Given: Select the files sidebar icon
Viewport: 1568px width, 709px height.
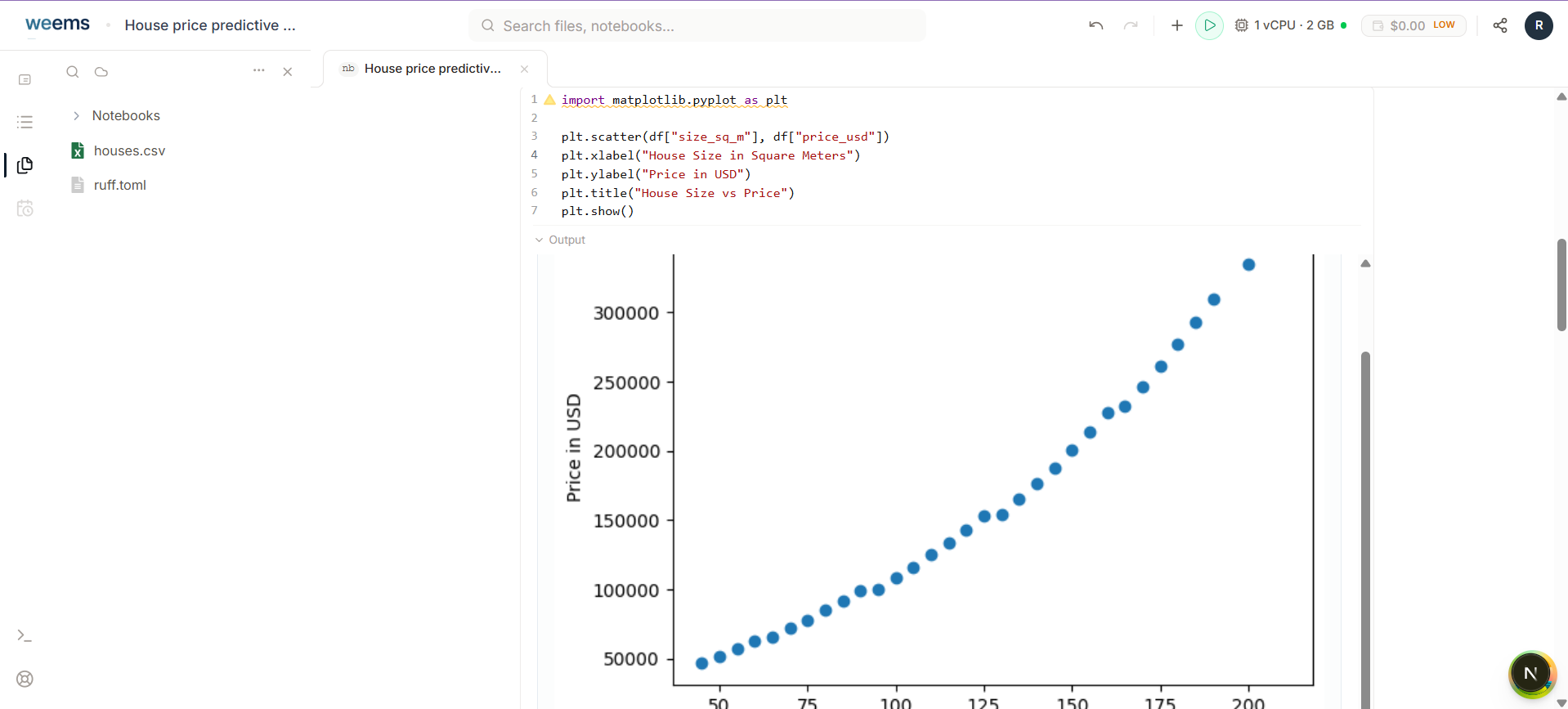Looking at the screenshot, I should (x=25, y=165).
